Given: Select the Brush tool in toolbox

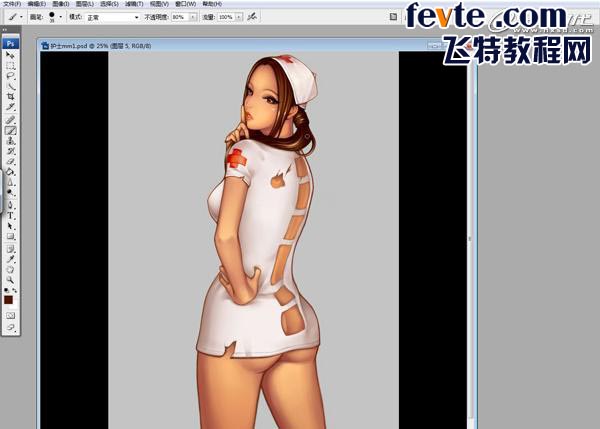Looking at the screenshot, I should [11, 130].
